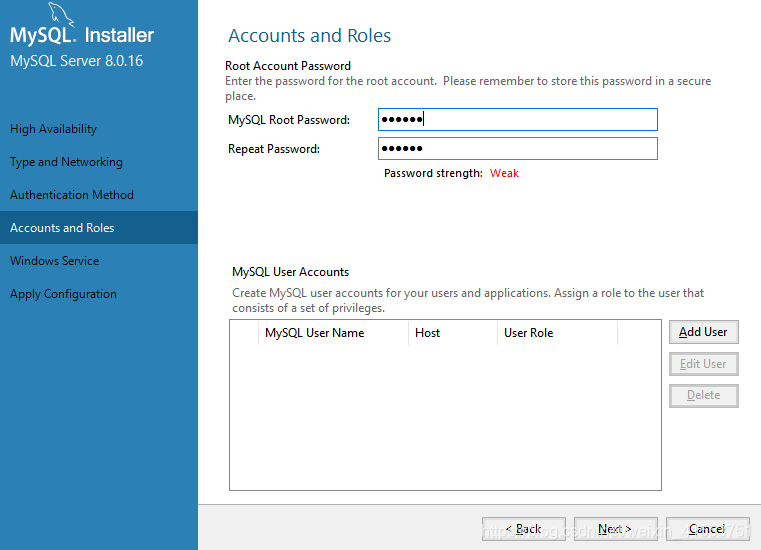The image size is (761, 550).
Task: Click the MySQL User Accounts label
Action: 290,272
